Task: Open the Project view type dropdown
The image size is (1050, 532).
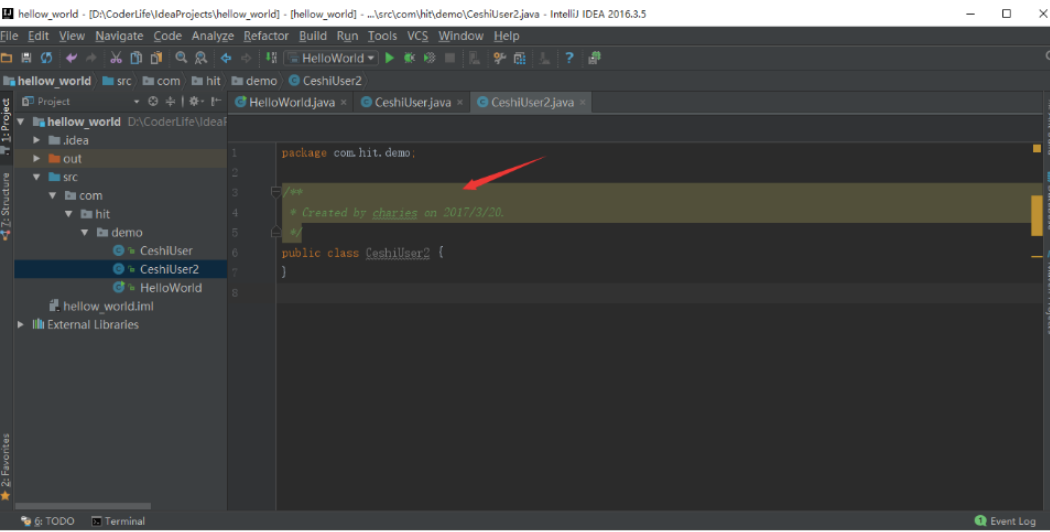Action: [x=137, y=102]
